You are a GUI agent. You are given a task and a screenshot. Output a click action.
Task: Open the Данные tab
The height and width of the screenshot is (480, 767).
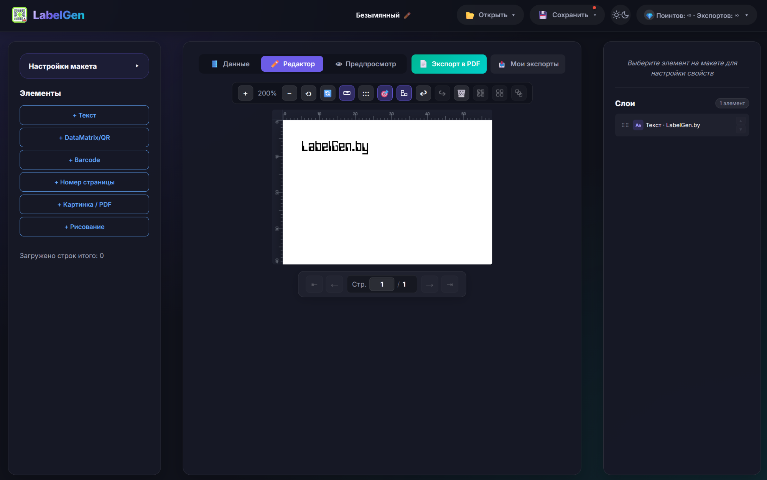pyautogui.click(x=230, y=64)
